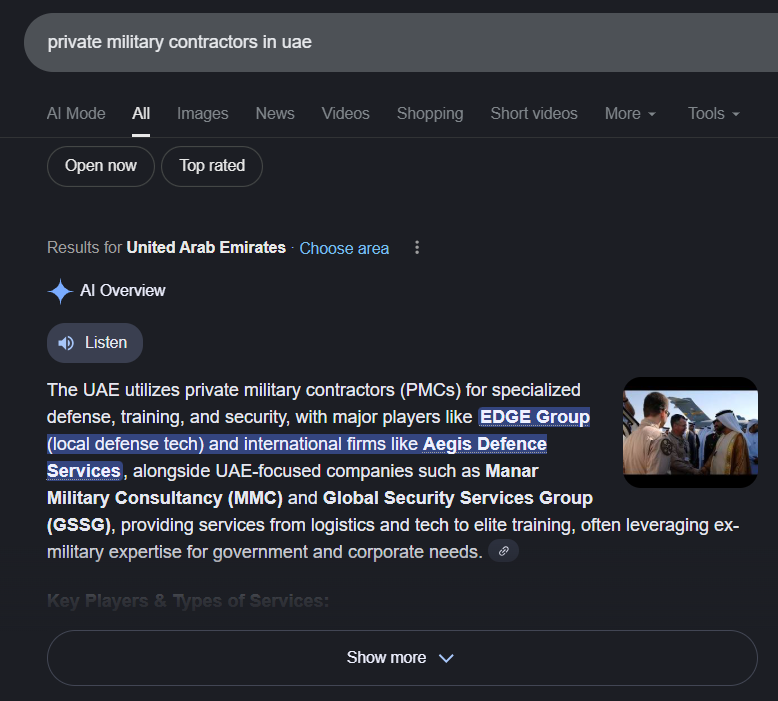Screen dimensions: 778x701
Task: Click the United Arab Emirates location text
Action: (206, 248)
